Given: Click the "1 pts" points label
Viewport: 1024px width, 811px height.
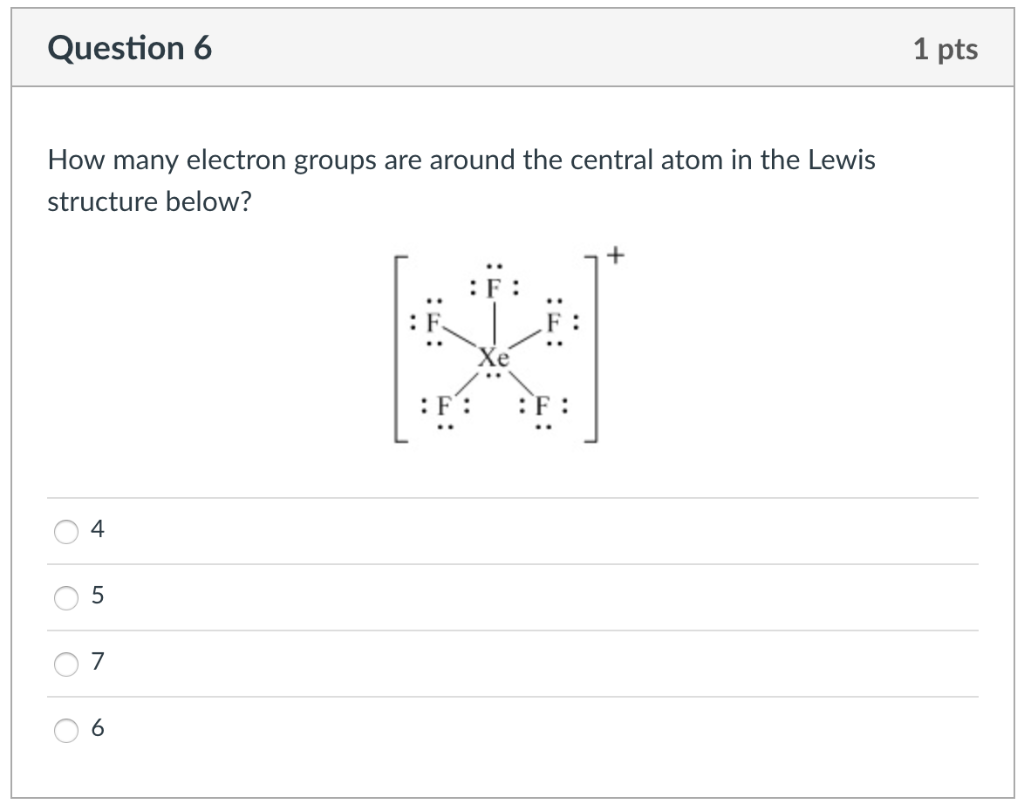Looking at the screenshot, I should pos(945,49).
